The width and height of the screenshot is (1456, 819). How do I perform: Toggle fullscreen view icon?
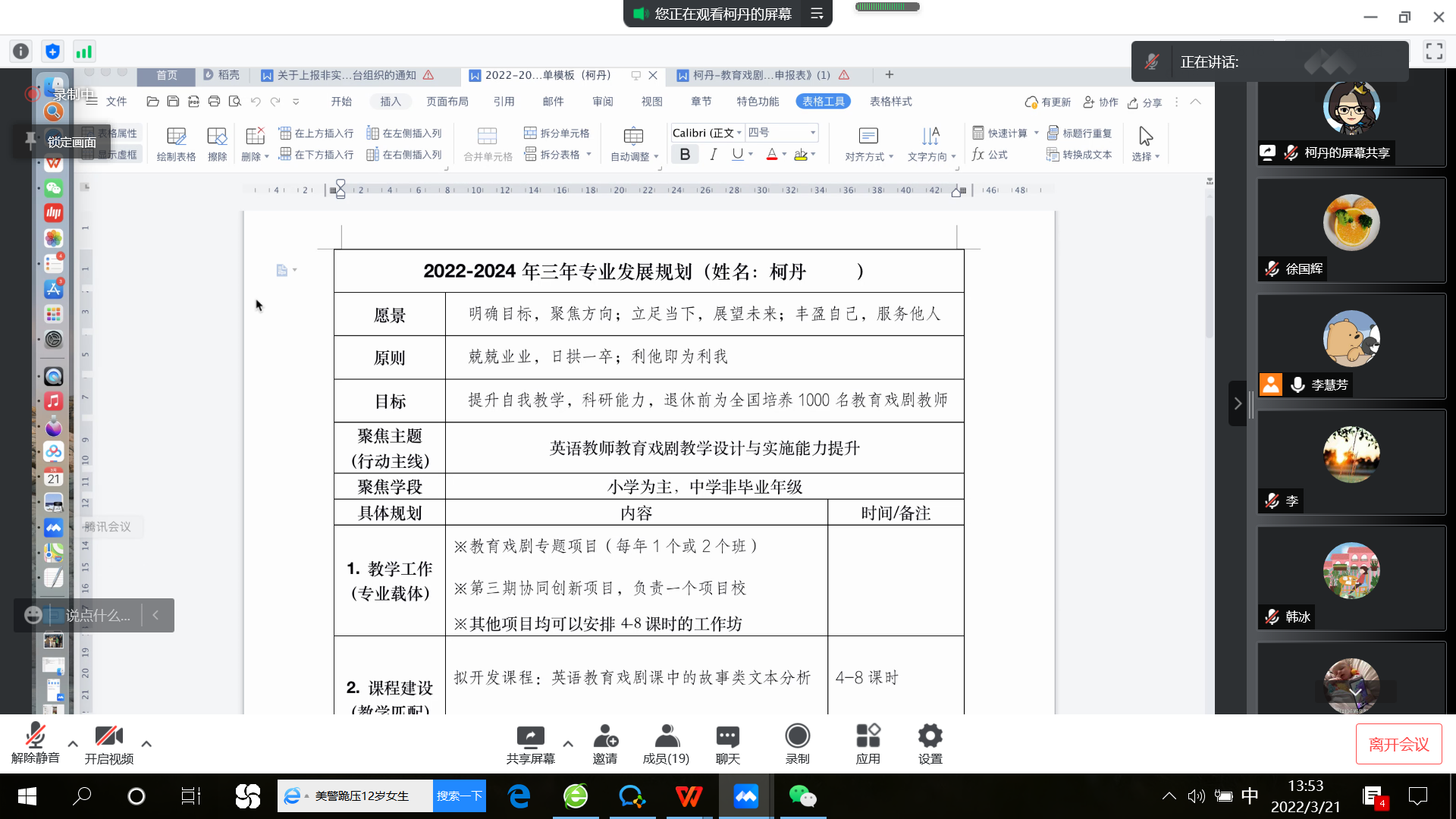point(1434,52)
